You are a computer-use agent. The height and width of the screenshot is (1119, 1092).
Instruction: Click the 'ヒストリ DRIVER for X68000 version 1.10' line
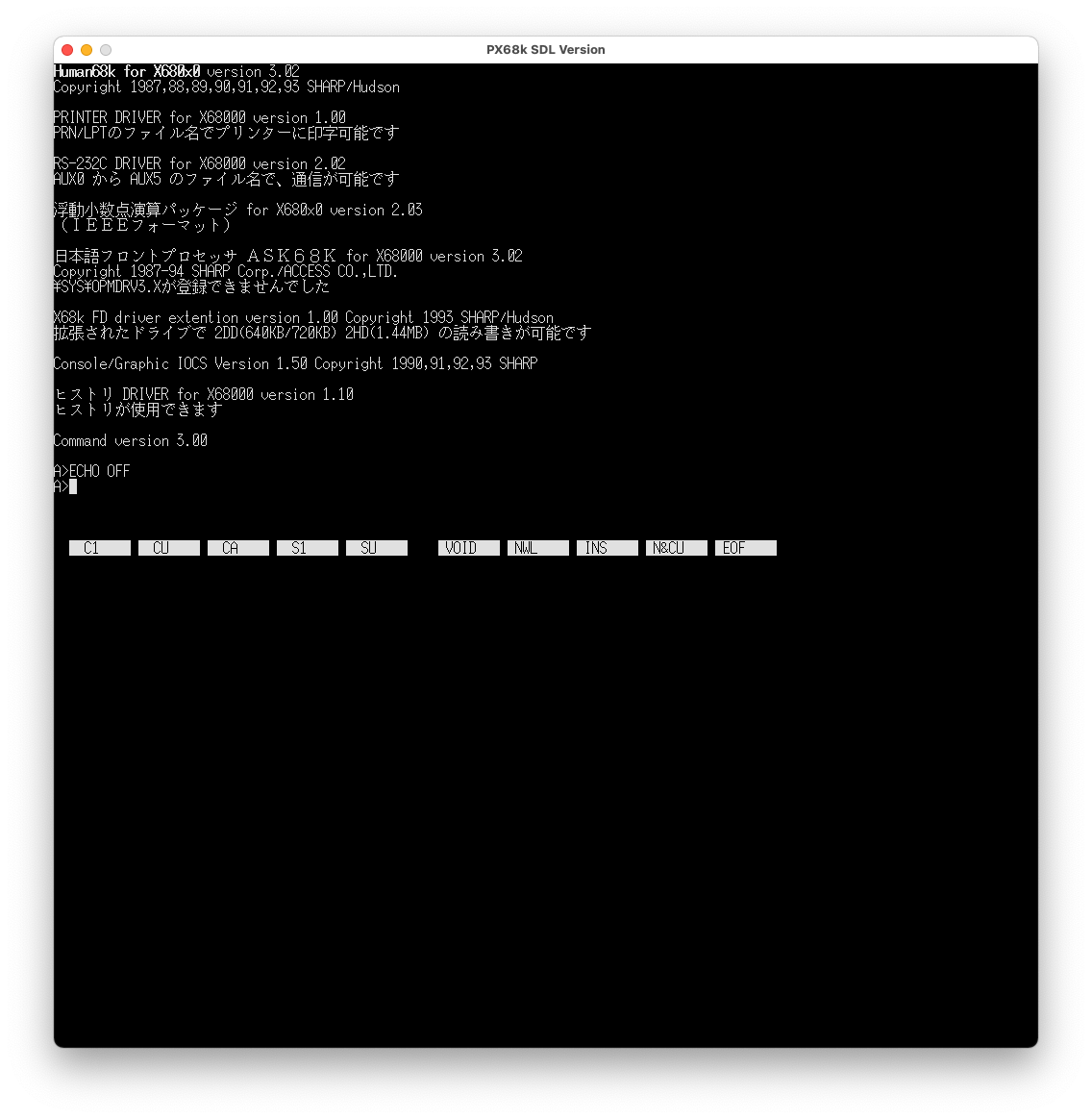204,394
